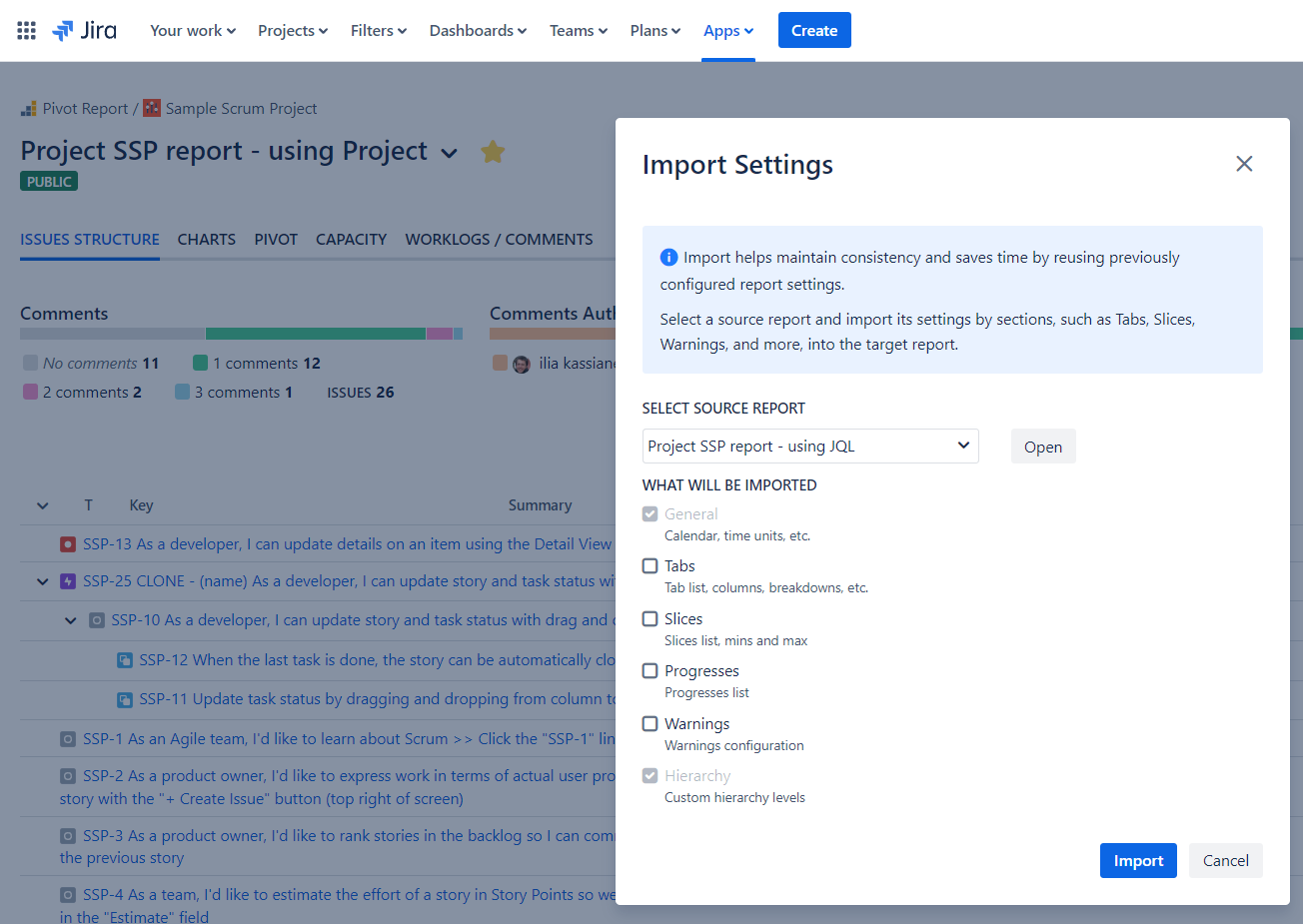
Task: Click the Open button beside source report
Action: pos(1043,447)
